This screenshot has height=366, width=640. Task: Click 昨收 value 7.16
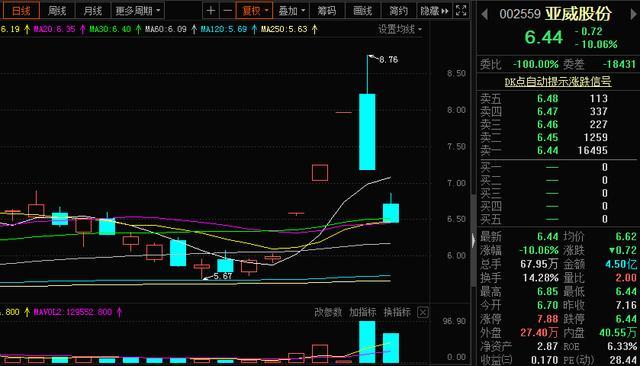tap(626, 305)
